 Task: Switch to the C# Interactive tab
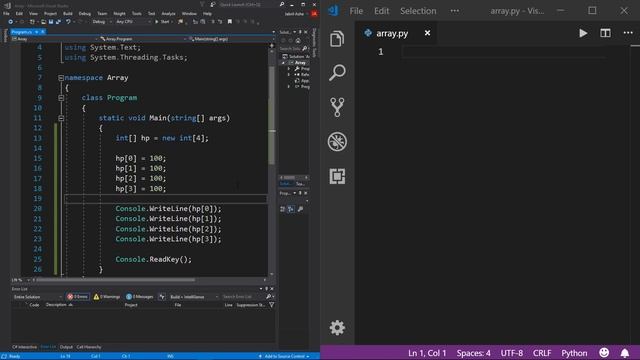[24, 347]
